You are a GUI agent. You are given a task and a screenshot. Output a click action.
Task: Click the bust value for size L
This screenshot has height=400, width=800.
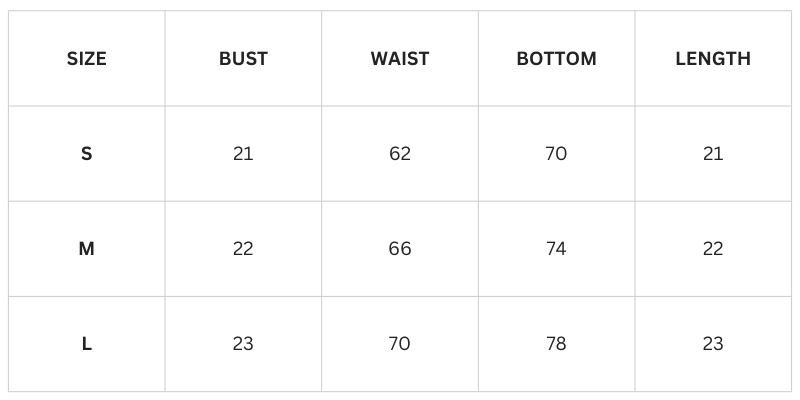click(243, 344)
